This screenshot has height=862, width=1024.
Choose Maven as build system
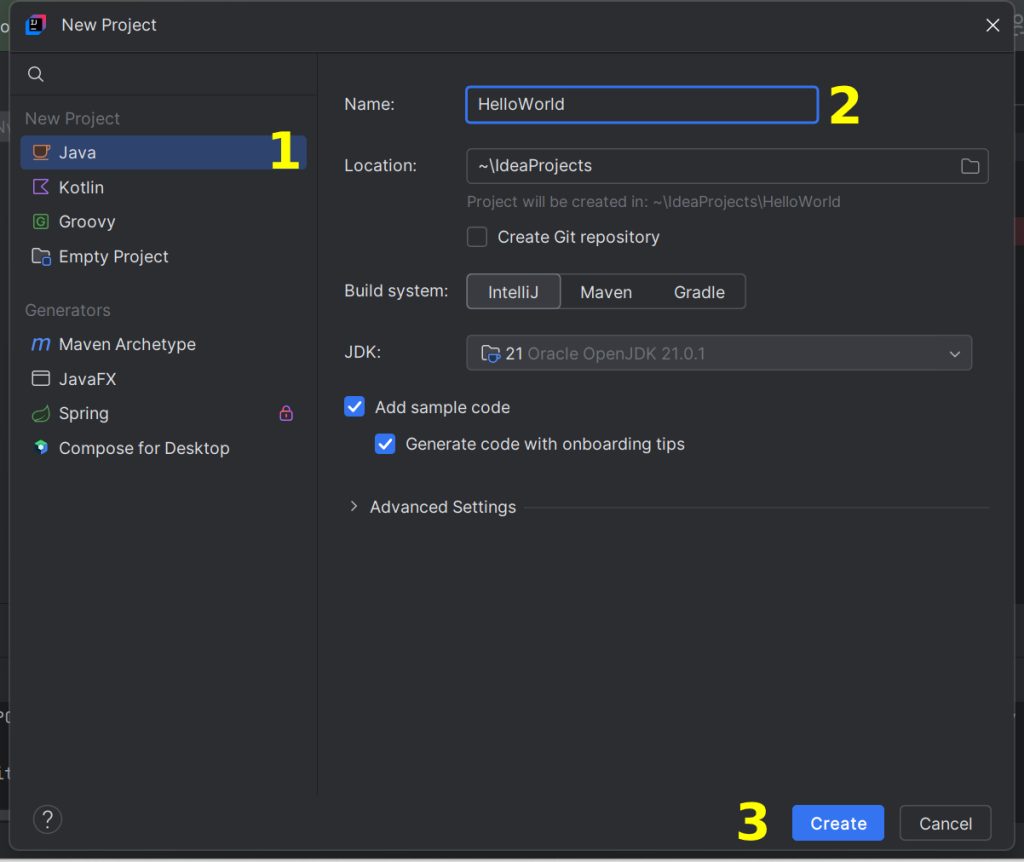point(606,292)
